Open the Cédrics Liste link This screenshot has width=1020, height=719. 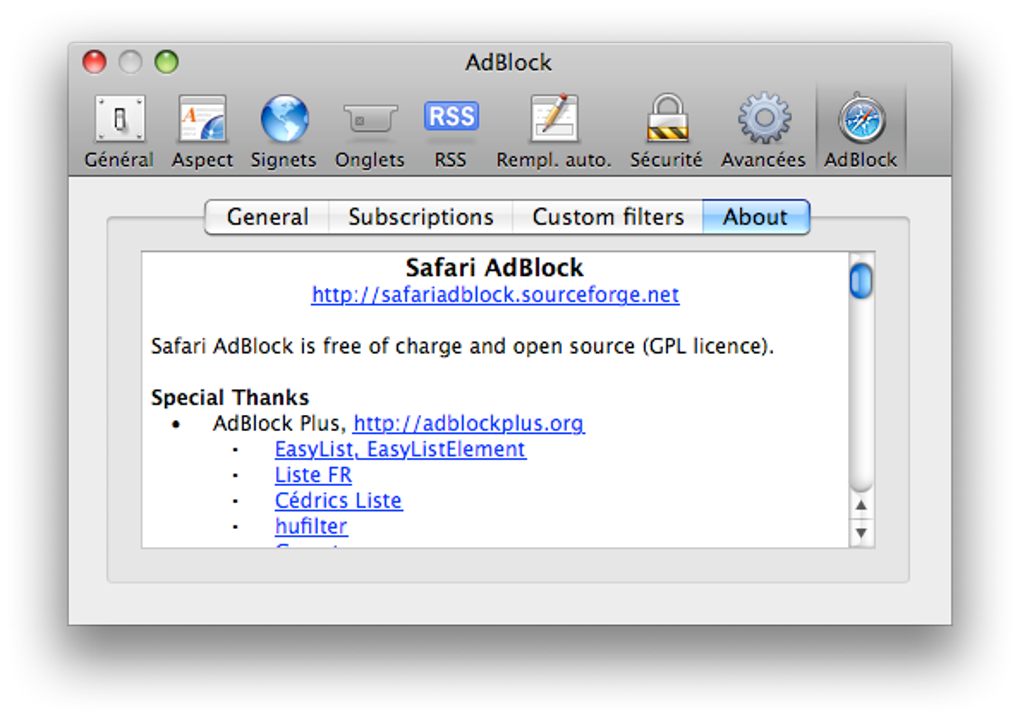tap(338, 501)
